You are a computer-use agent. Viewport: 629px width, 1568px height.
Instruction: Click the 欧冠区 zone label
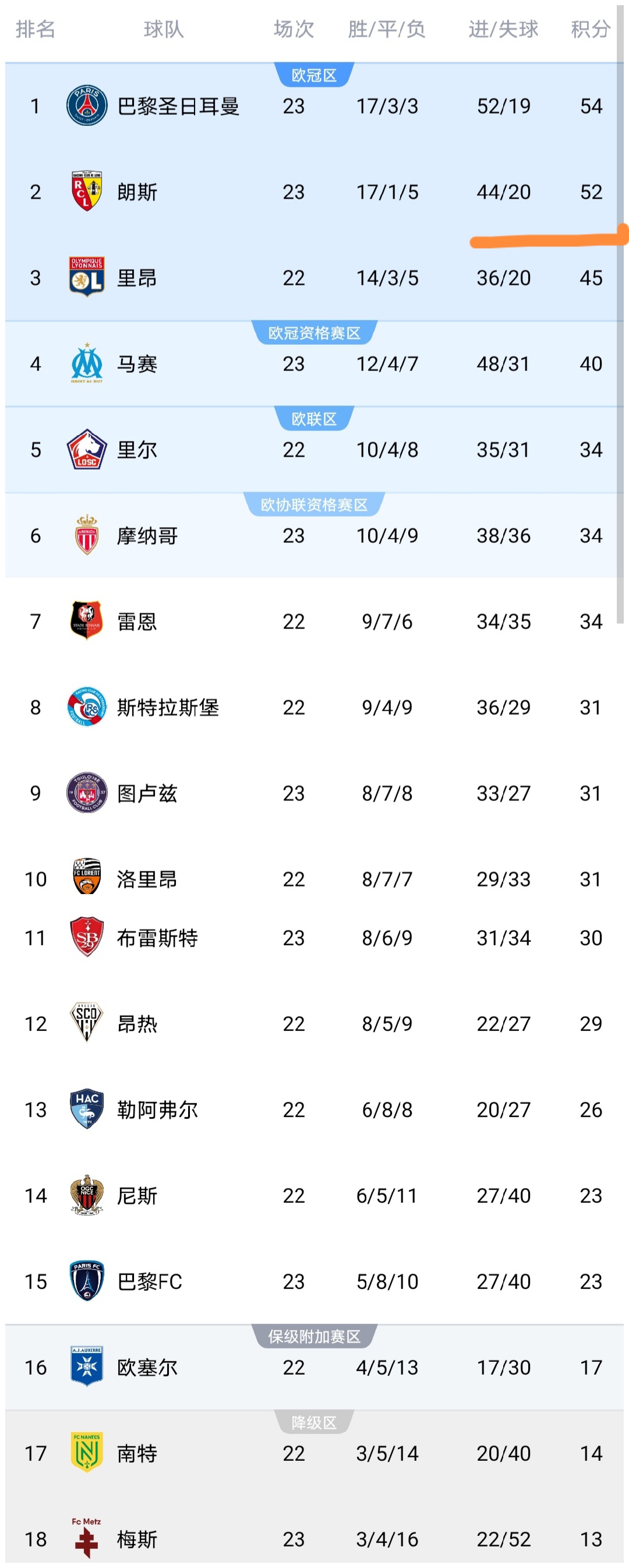pyautogui.click(x=313, y=76)
